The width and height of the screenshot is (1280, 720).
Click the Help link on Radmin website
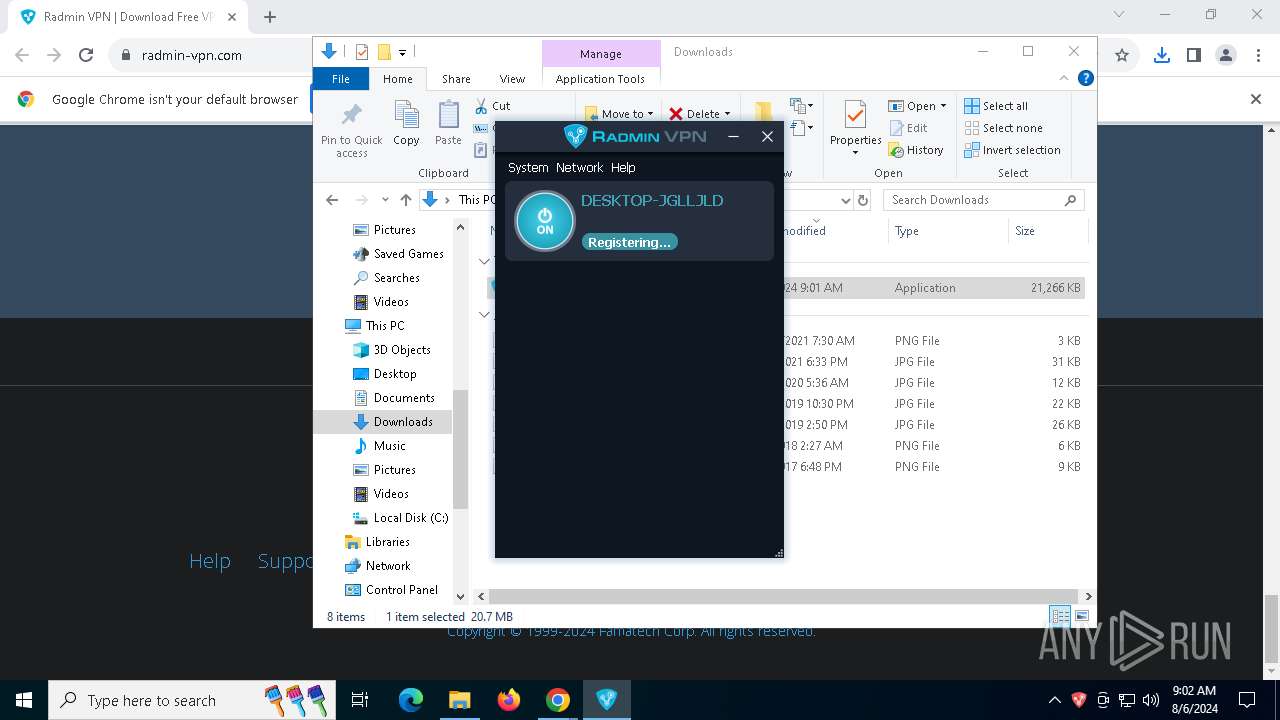click(210, 561)
